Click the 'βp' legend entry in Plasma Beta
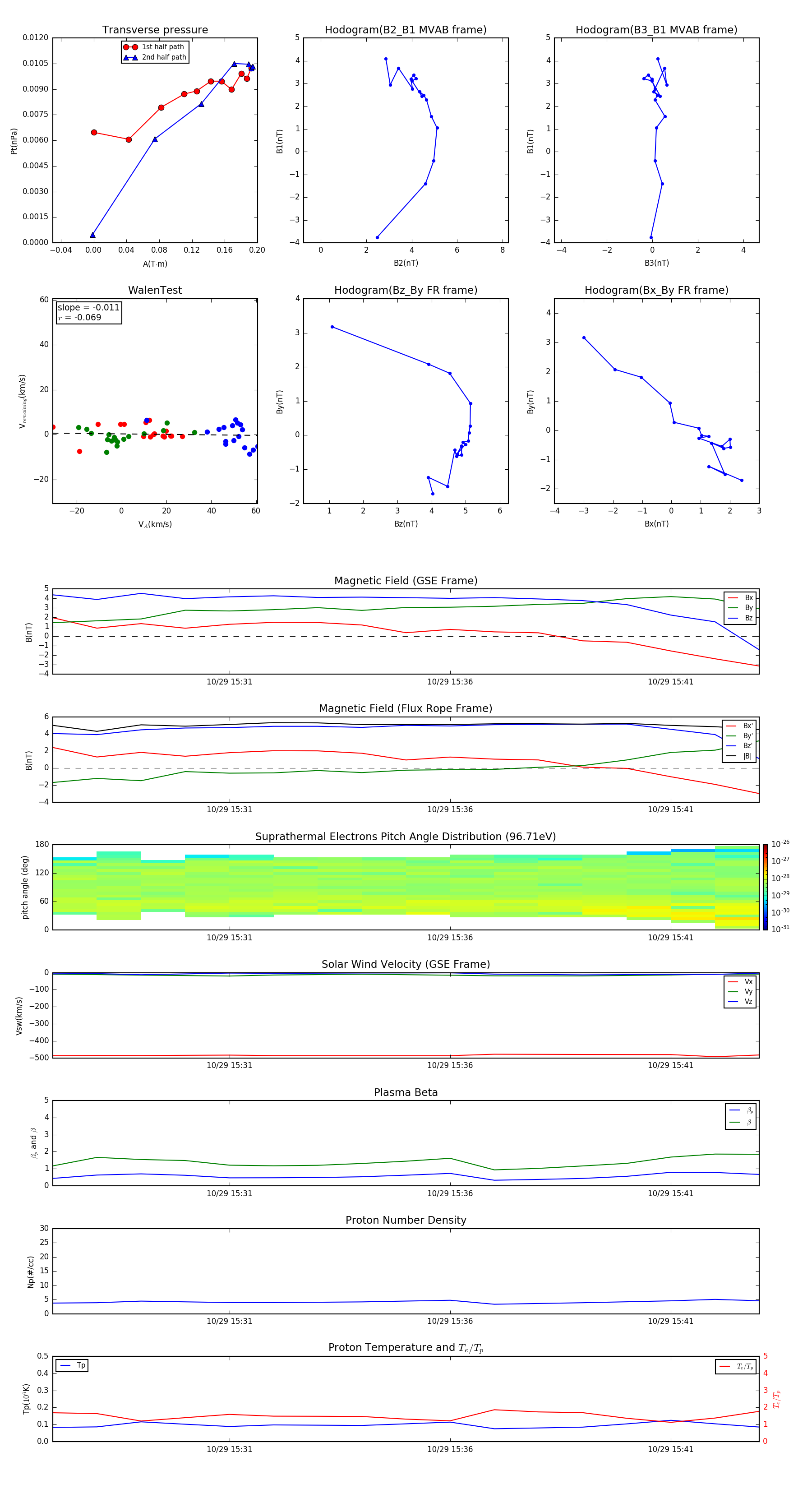Image resolution: width=812 pixels, height=1489 pixels. (741, 1110)
